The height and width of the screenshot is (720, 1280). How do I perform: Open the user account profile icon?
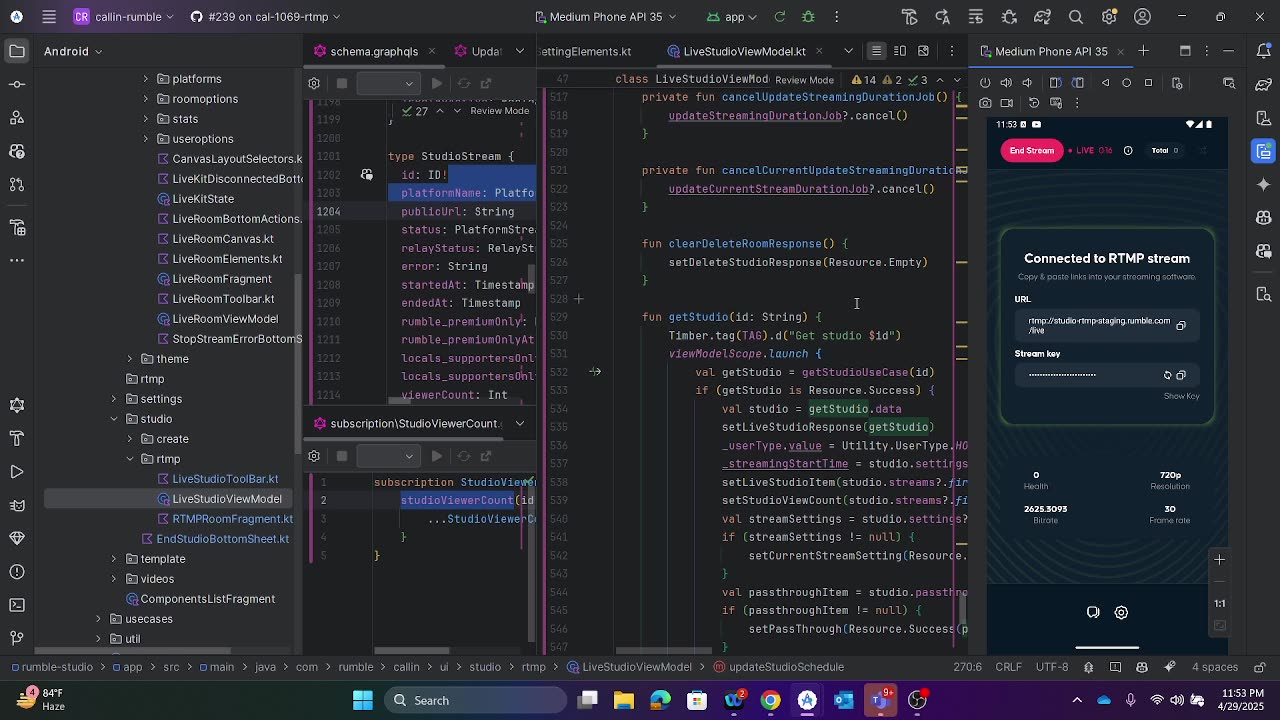pos(1142,17)
